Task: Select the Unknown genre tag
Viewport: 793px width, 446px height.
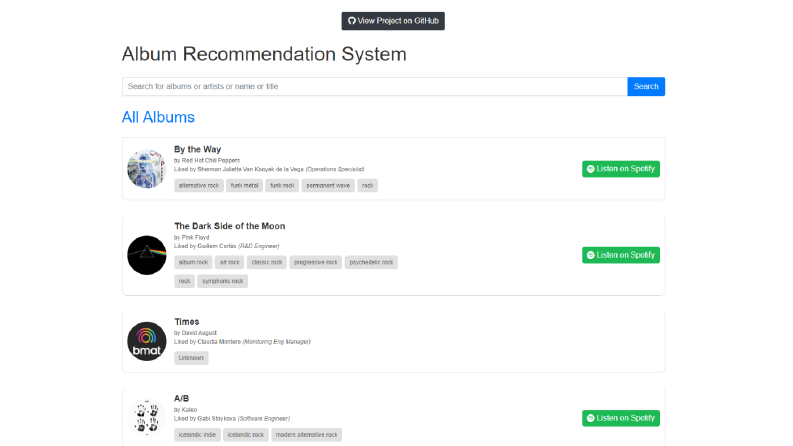Action: tap(191, 358)
